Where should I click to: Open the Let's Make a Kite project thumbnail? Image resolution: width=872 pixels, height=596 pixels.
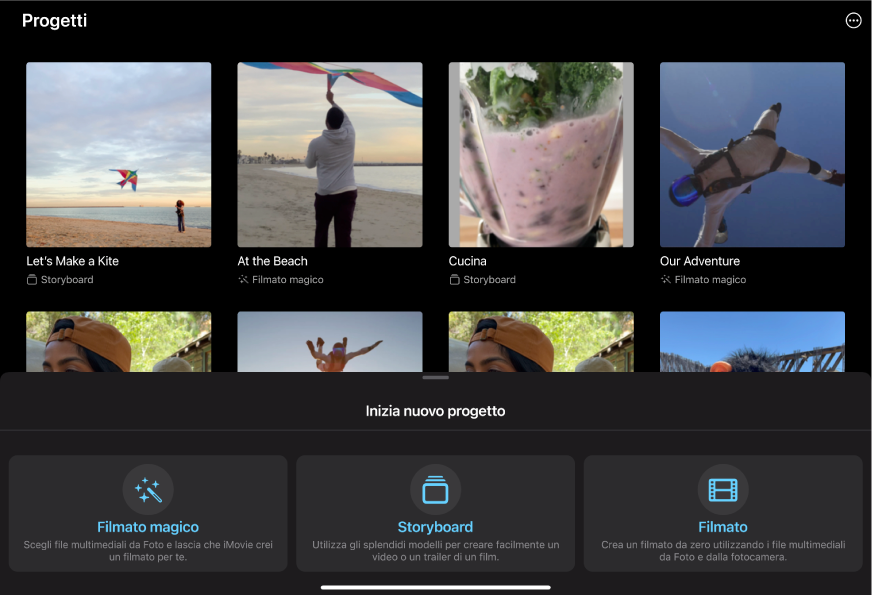[x=118, y=155]
